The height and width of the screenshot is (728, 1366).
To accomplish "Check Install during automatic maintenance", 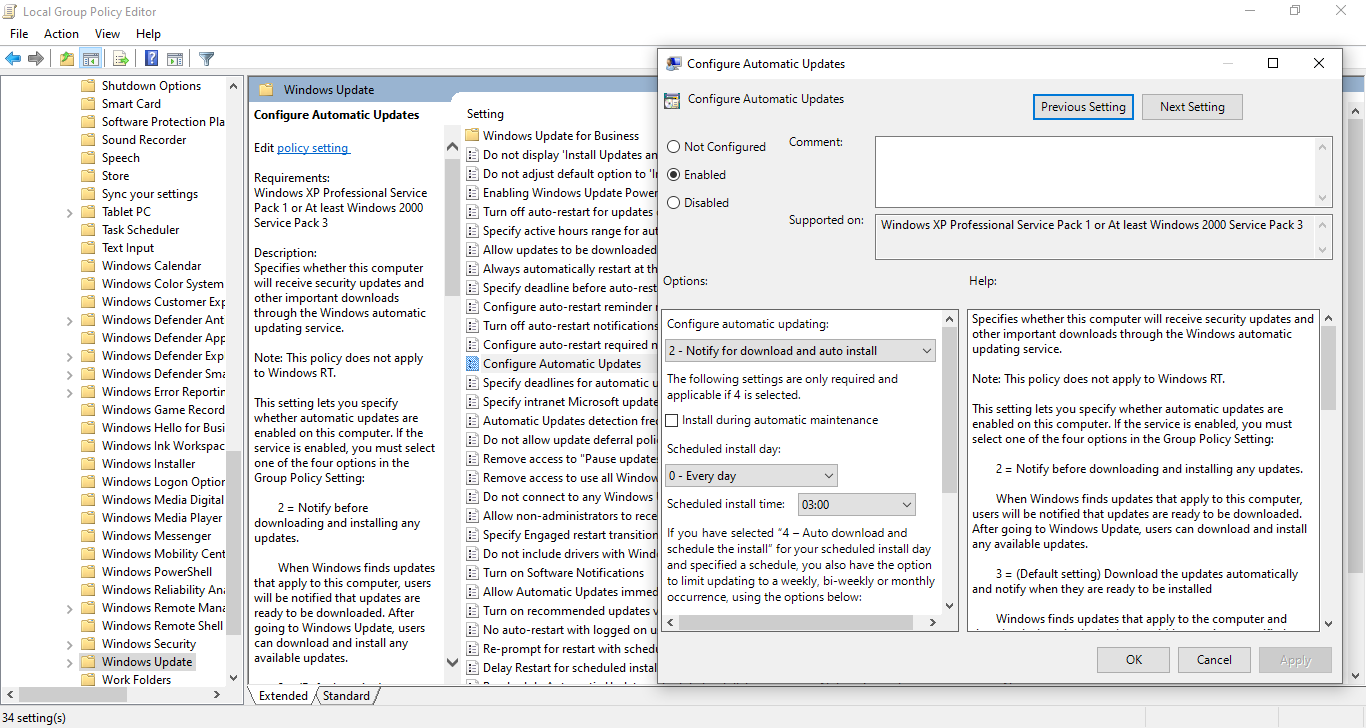I will point(672,420).
